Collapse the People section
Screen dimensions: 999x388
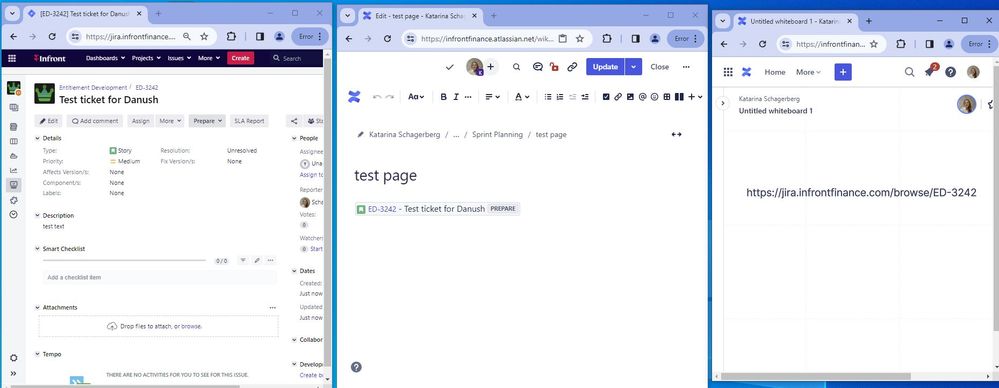[294, 138]
